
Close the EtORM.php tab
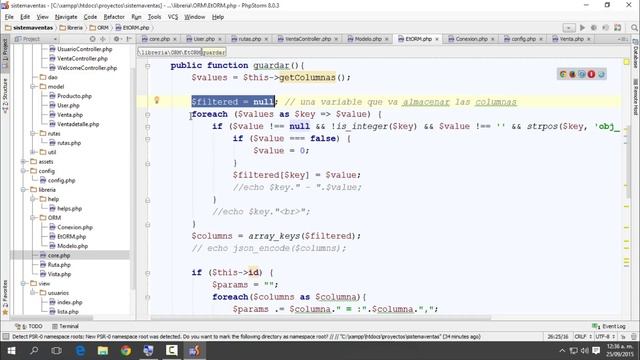[437, 39]
